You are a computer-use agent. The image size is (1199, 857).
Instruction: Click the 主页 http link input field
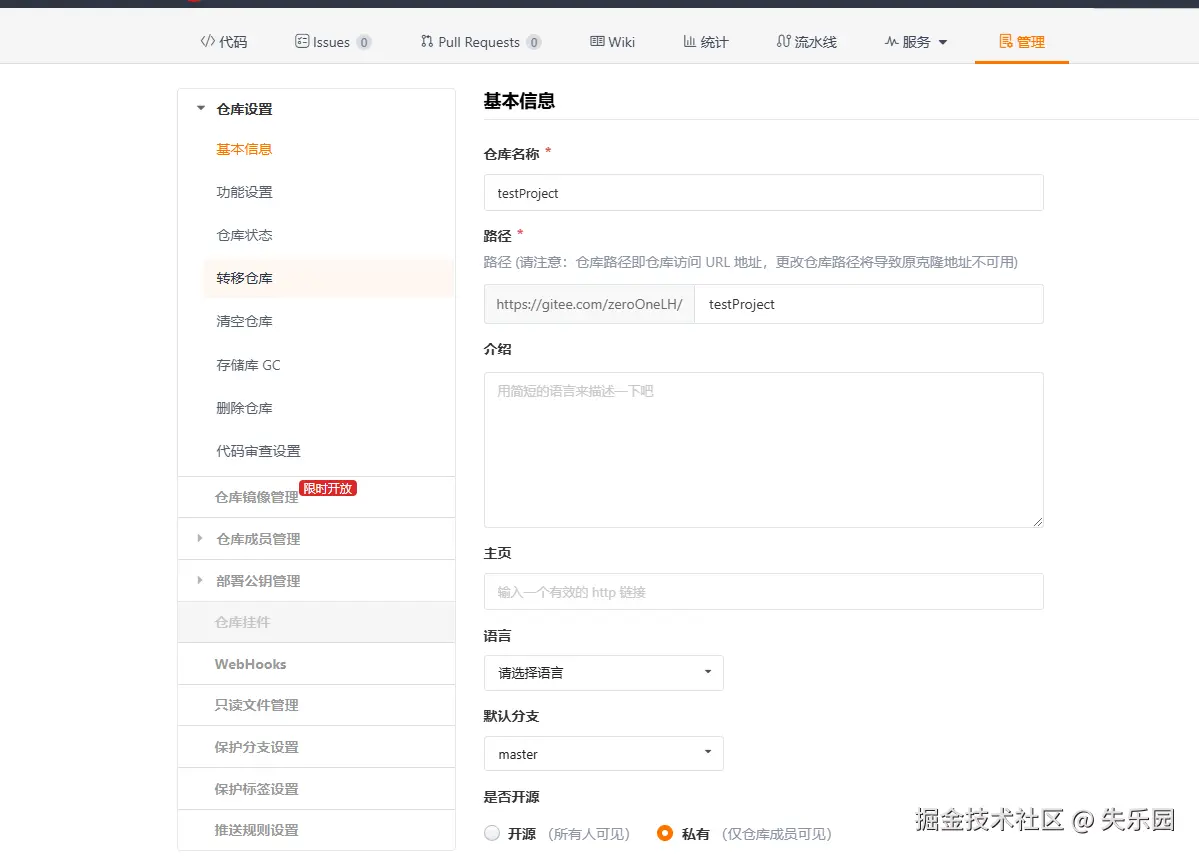tap(763, 592)
